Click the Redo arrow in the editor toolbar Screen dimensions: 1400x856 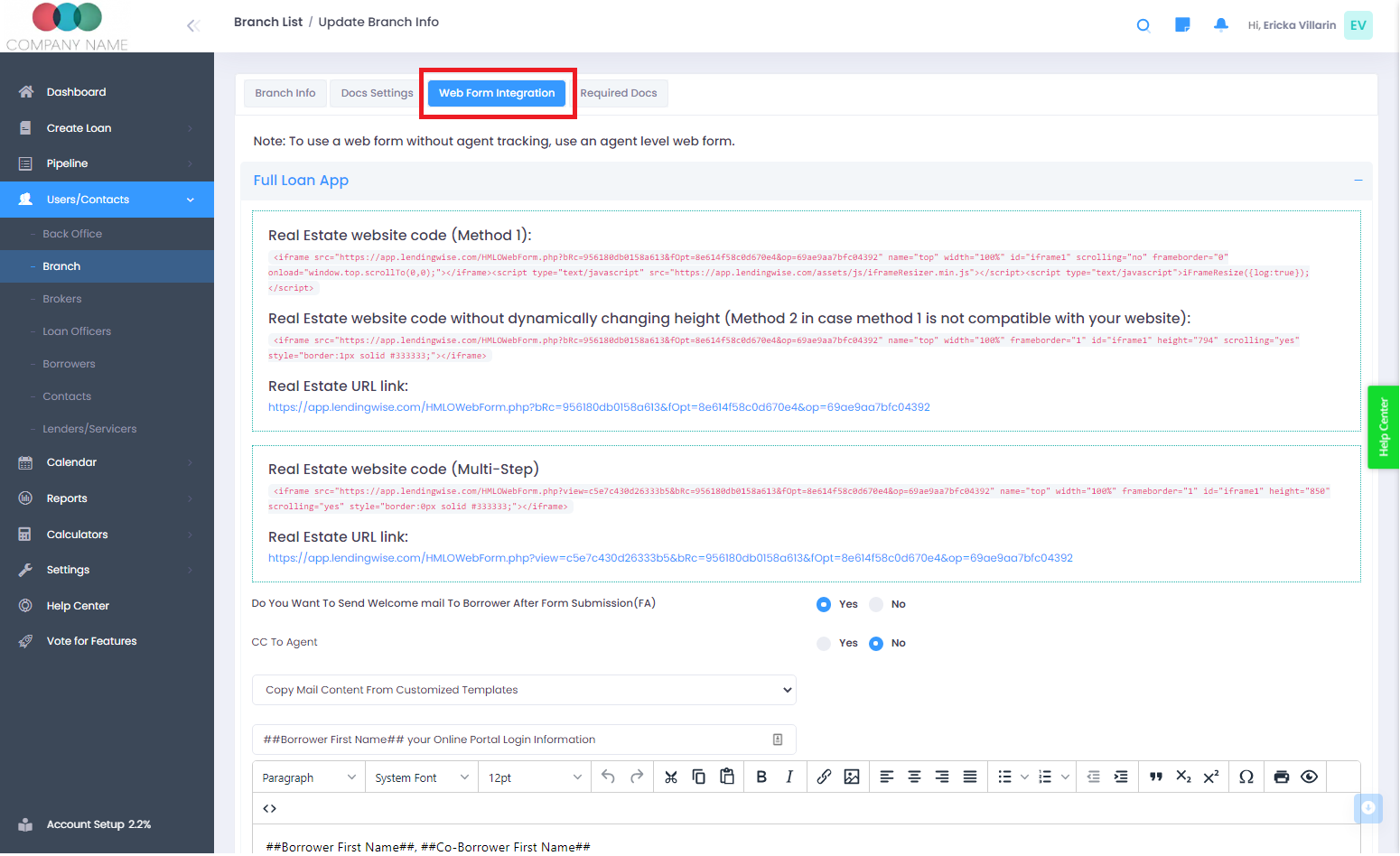click(637, 777)
